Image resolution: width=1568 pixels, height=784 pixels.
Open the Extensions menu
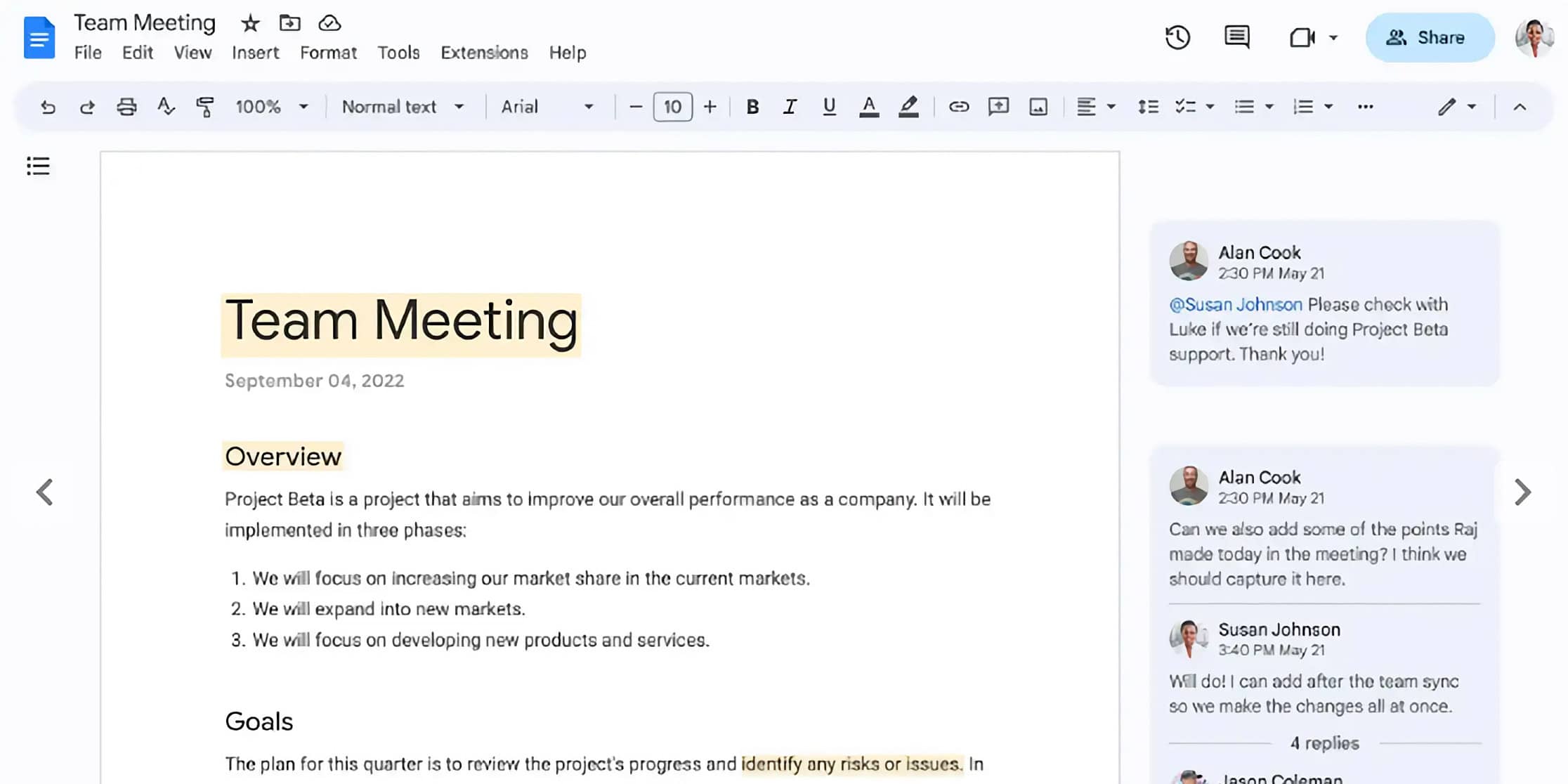click(x=484, y=53)
